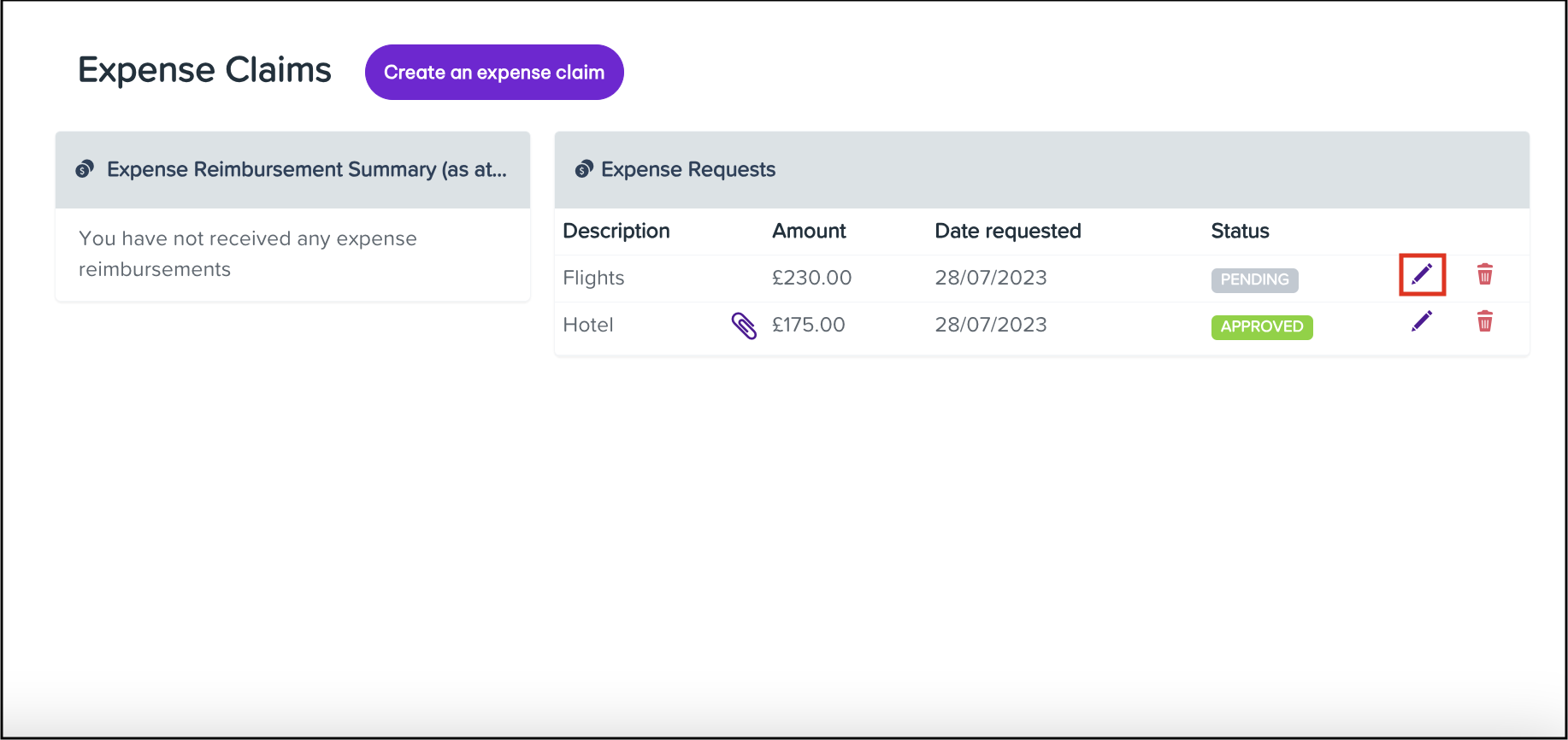The image size is (1568, 740).
Task: Open the Hotel description entry
Action: tap(588, 325)
